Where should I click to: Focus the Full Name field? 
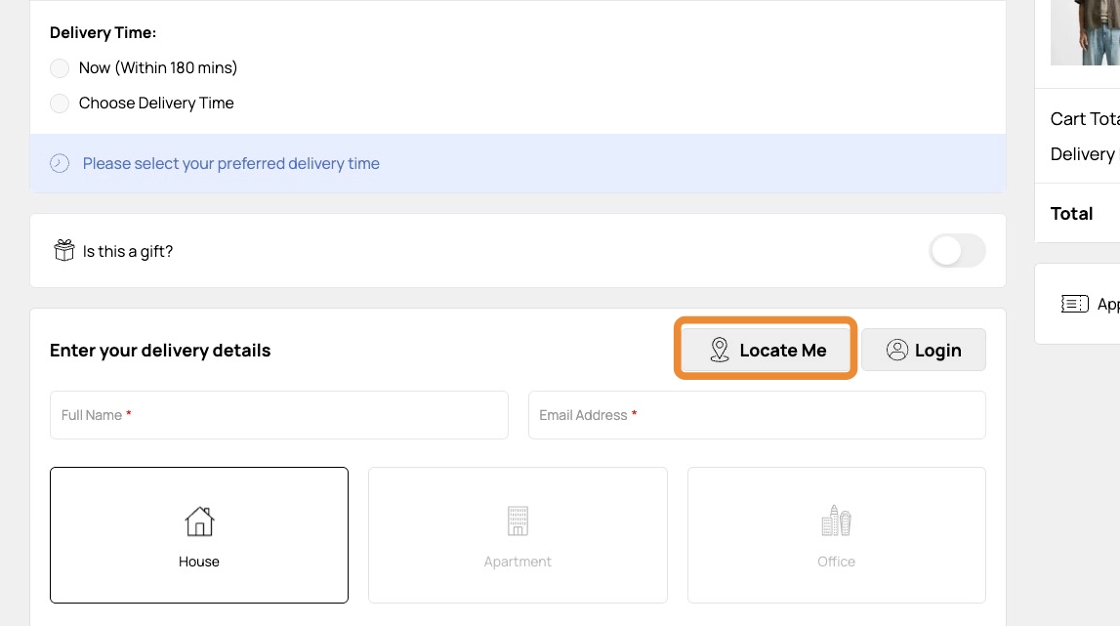pyautogui.click(x=279, y=415)
